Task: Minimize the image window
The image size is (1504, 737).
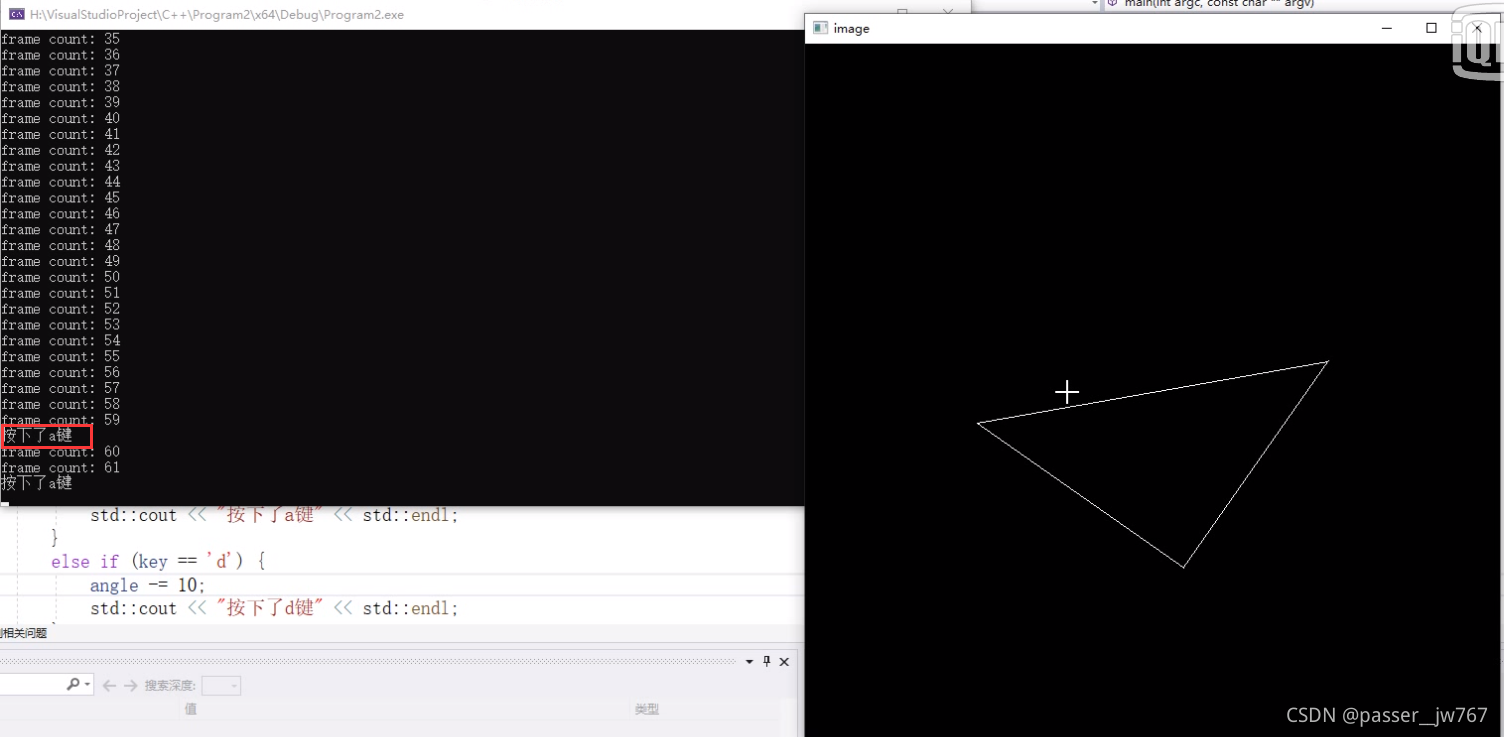Action: click(x=1387, y=28)
